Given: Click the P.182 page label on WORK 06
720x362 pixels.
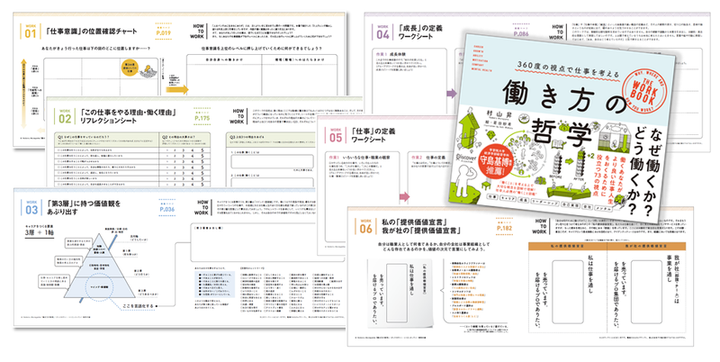Looking at the screenshot, I should (x=505, y=228).
